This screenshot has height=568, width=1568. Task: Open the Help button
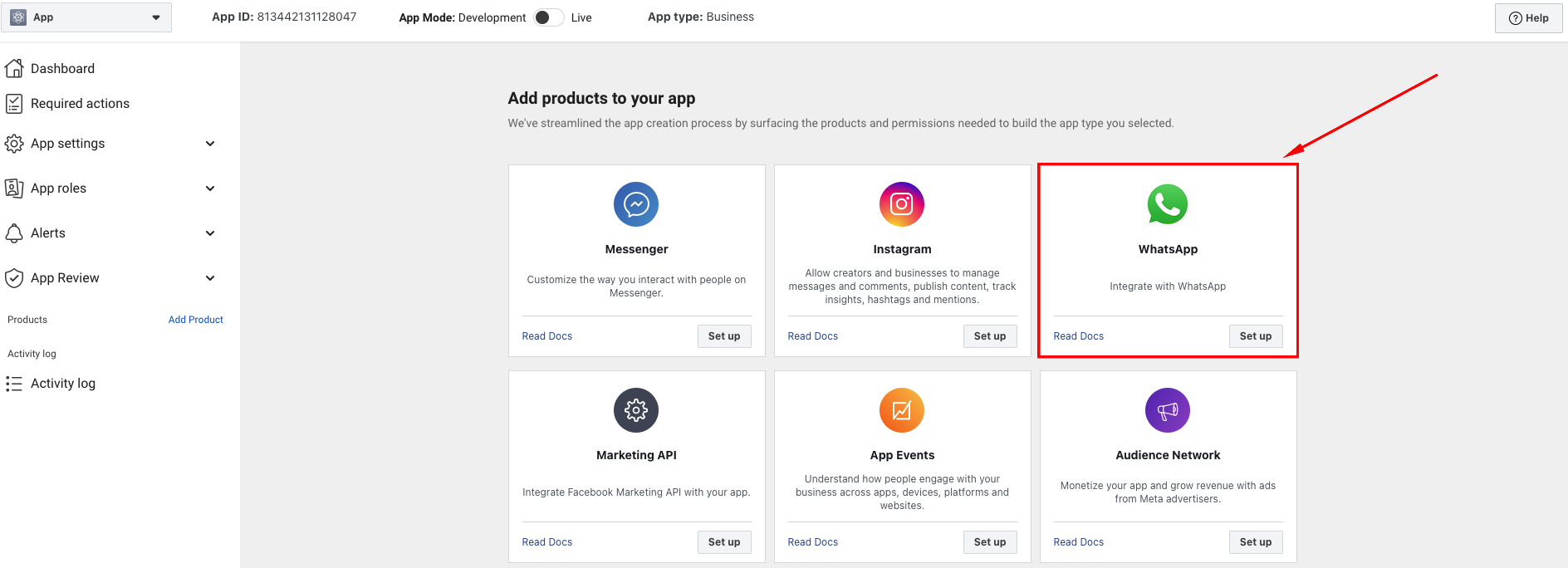click(1528, 18)
